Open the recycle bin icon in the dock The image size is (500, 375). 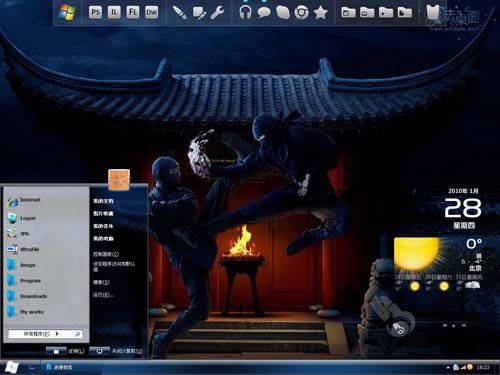coord(433,13)
